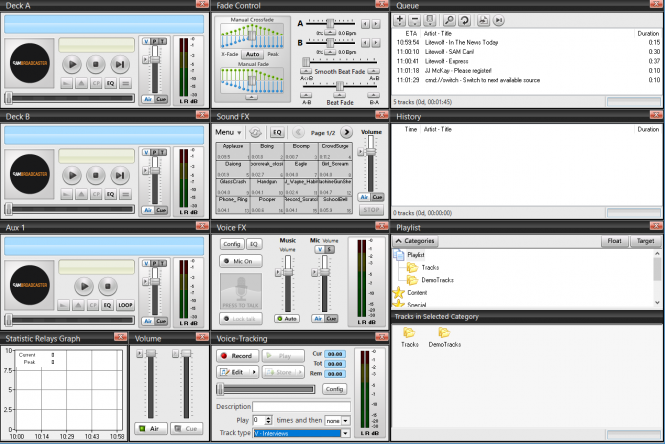Open the 'none' dropdown after times and then
The image size is (665, 444).
click(x=346, y=421)
